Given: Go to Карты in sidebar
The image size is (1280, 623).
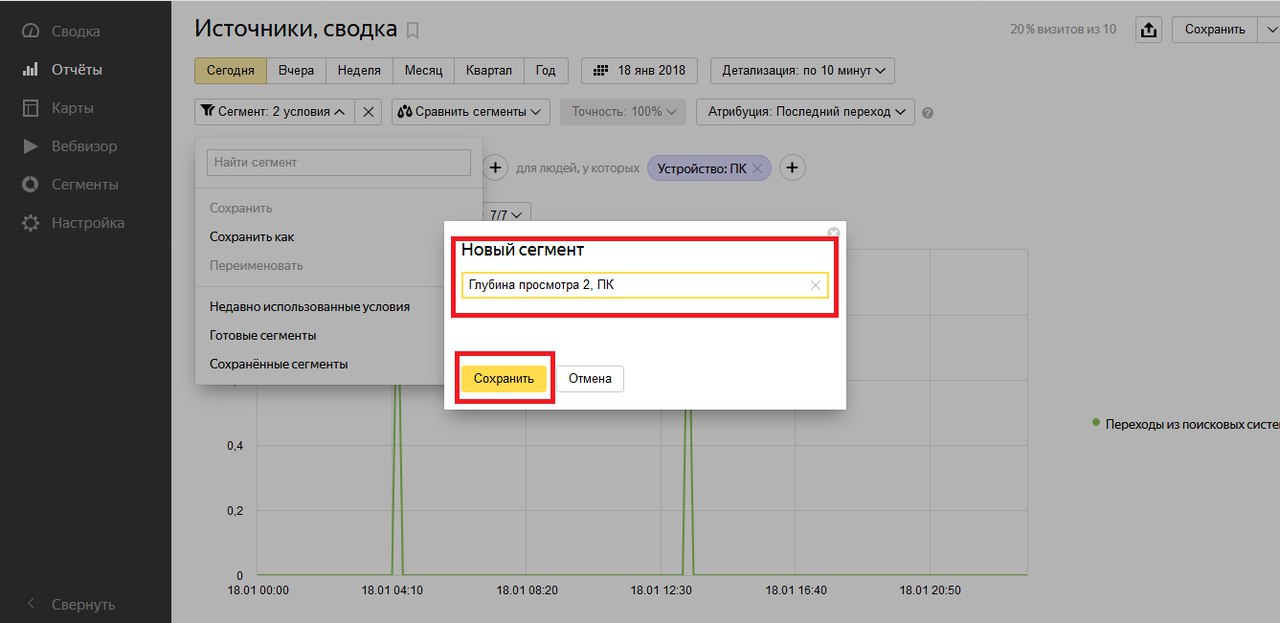Looking at the screenshot, I should point(73,108).
